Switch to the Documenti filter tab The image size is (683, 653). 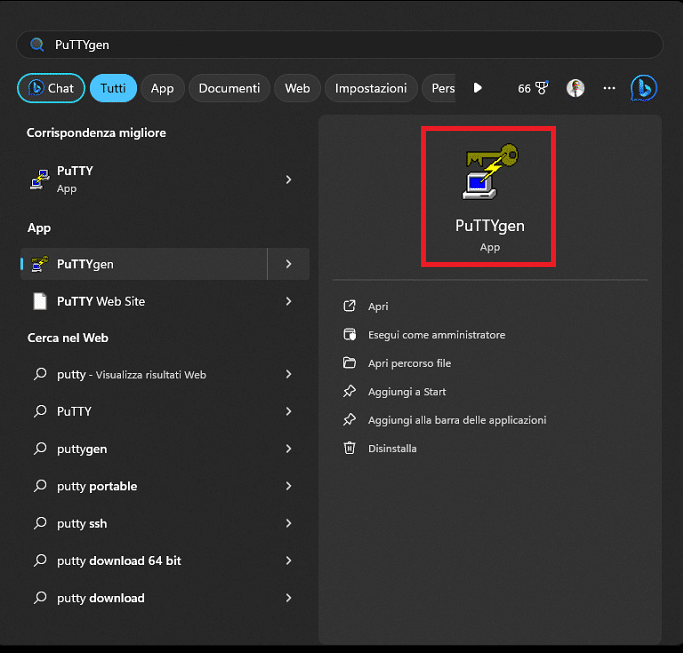click(x=230, y=88)
